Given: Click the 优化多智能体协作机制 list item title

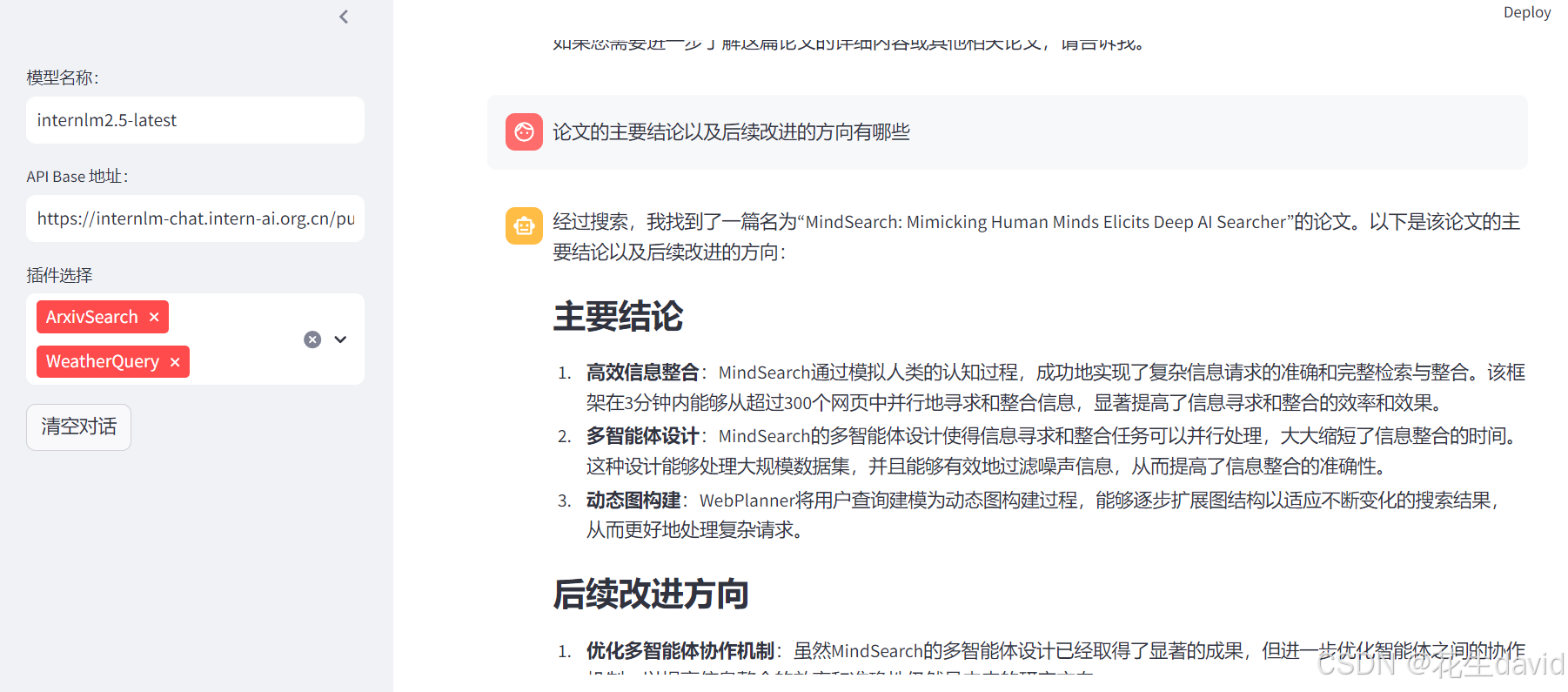Looking at the screenshot, I should (x=680, y=651).
